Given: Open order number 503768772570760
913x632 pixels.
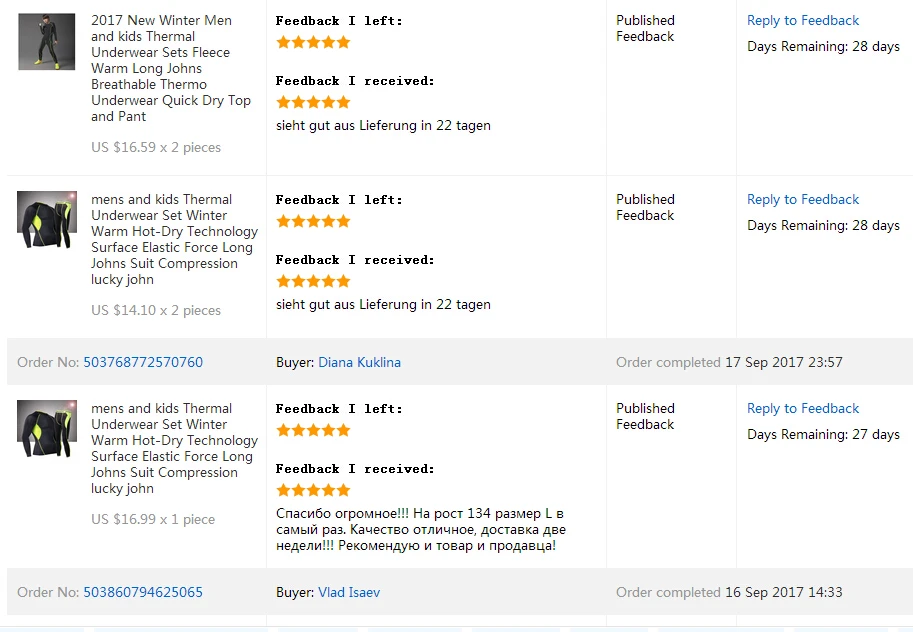Looking at the screenshot, I should pyautogui.click(x=143, y=362).
